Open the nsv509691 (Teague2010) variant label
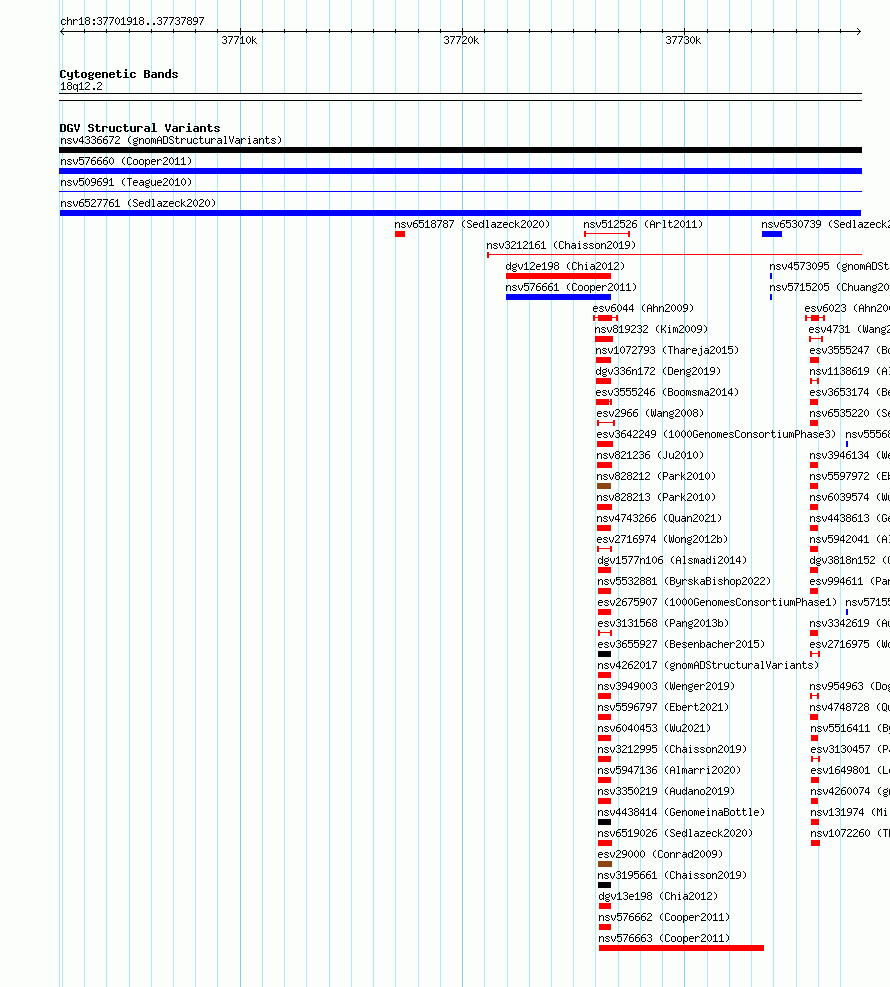The image size is (890, 987). click(x=126, y=182)
